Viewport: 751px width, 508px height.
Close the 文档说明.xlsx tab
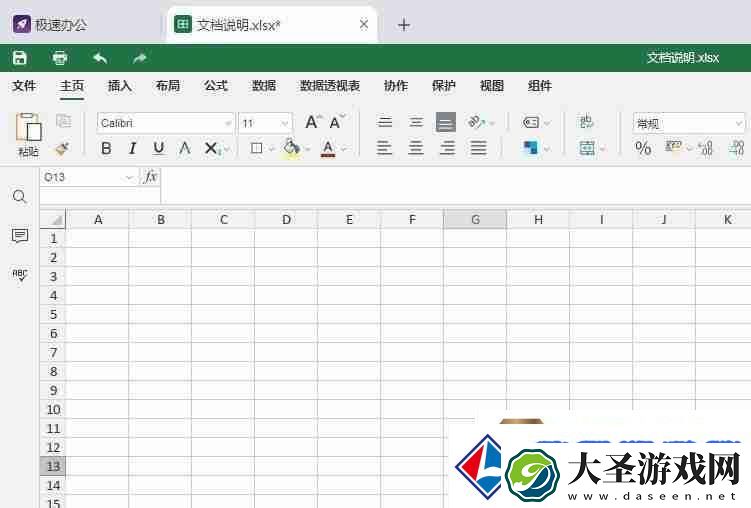coord(364,24)
